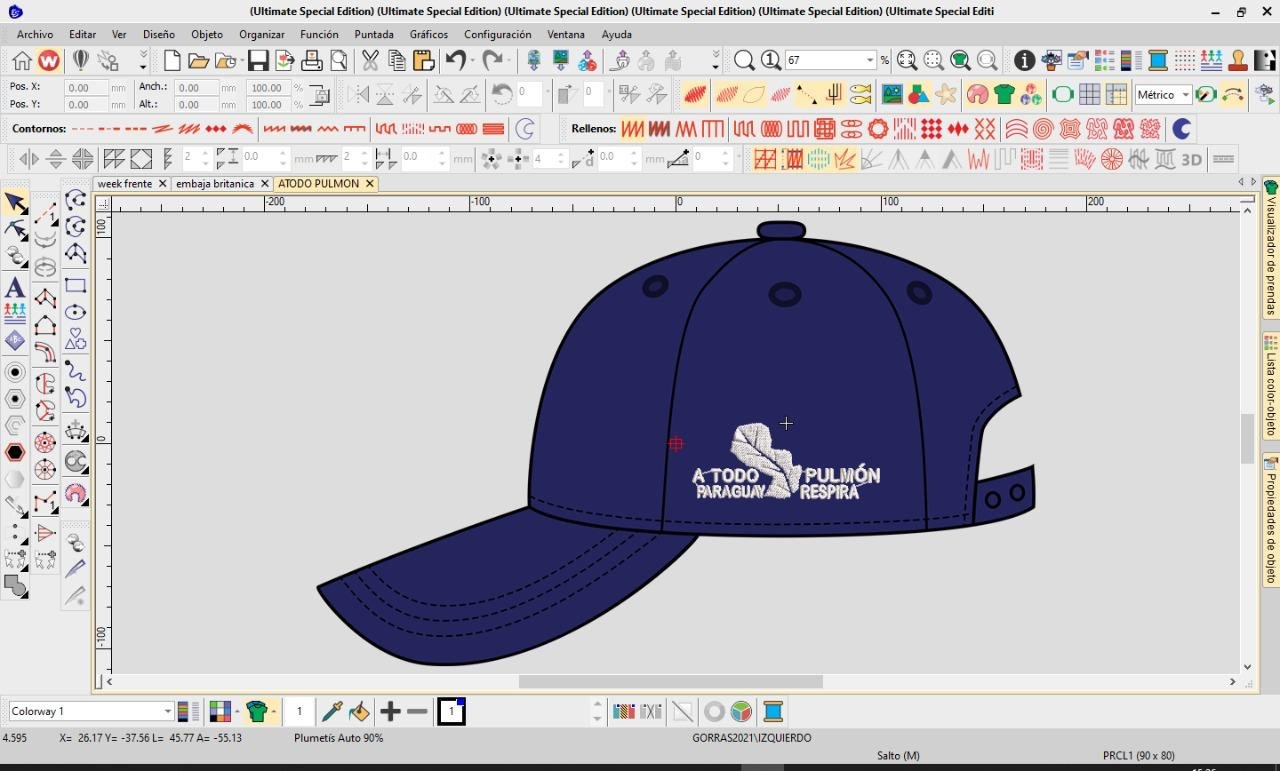Open the Colorway 1 dropdown
This screenshot has height=771, width=1280.
(x=167, y=712)
